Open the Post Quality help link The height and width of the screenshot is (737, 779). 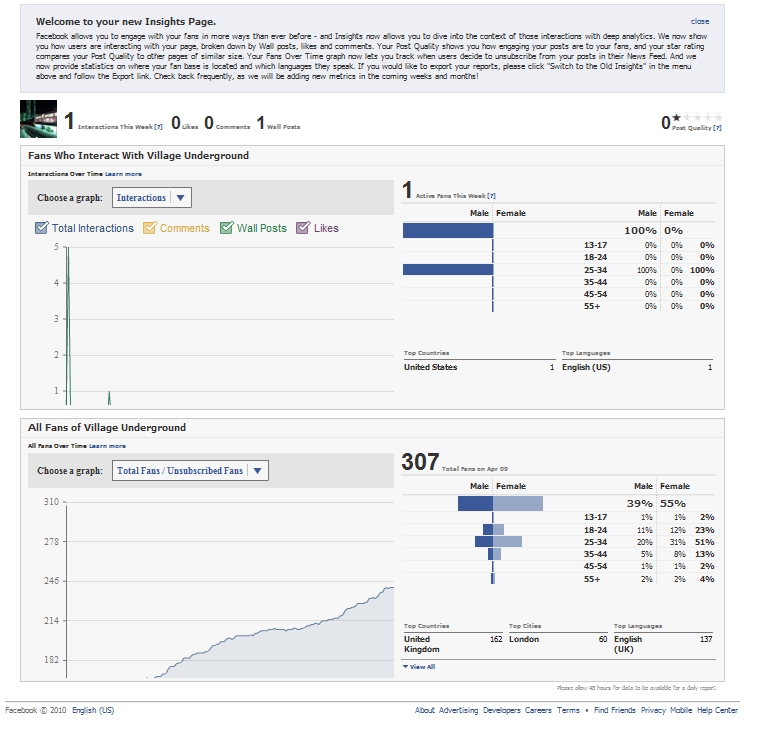pyautogui.click(x=717, y=128)
